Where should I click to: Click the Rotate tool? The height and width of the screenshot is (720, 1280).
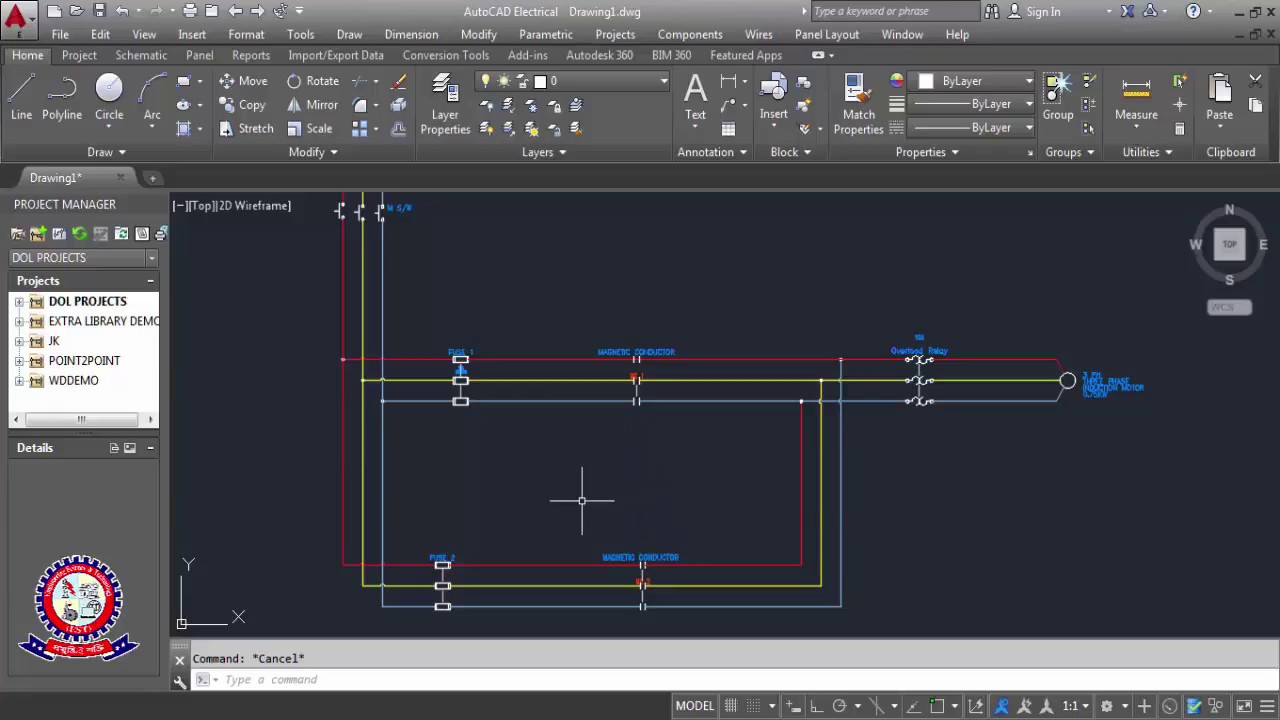click(313, 81)
